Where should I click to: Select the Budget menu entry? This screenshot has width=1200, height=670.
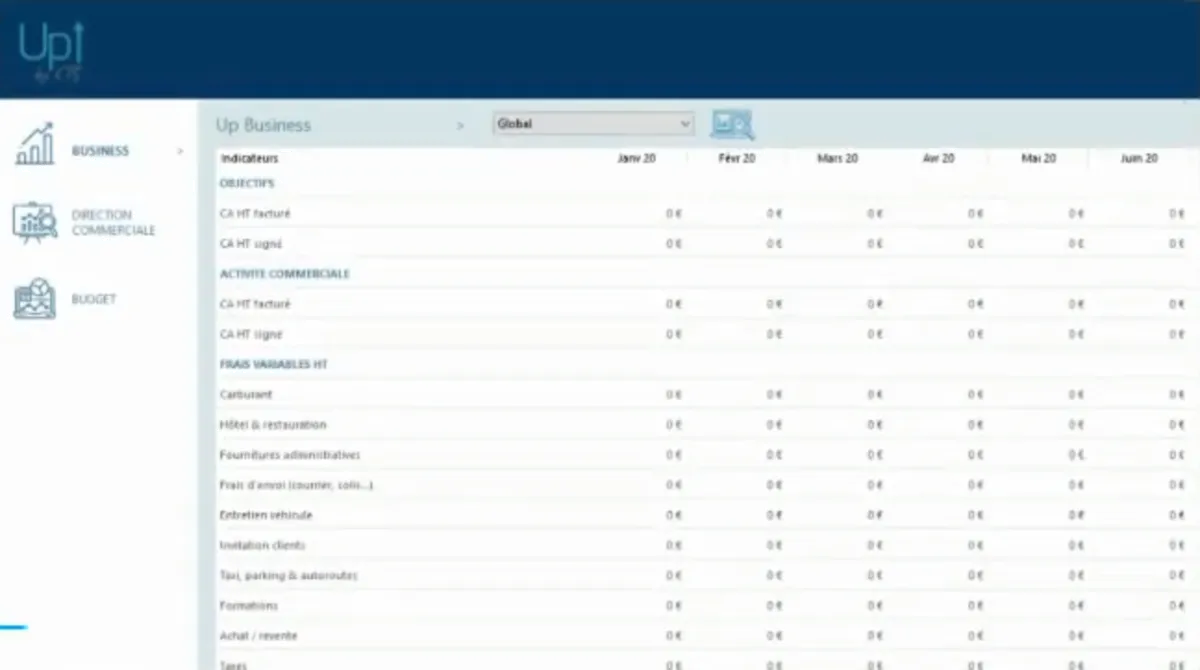[x=96, y=298]
